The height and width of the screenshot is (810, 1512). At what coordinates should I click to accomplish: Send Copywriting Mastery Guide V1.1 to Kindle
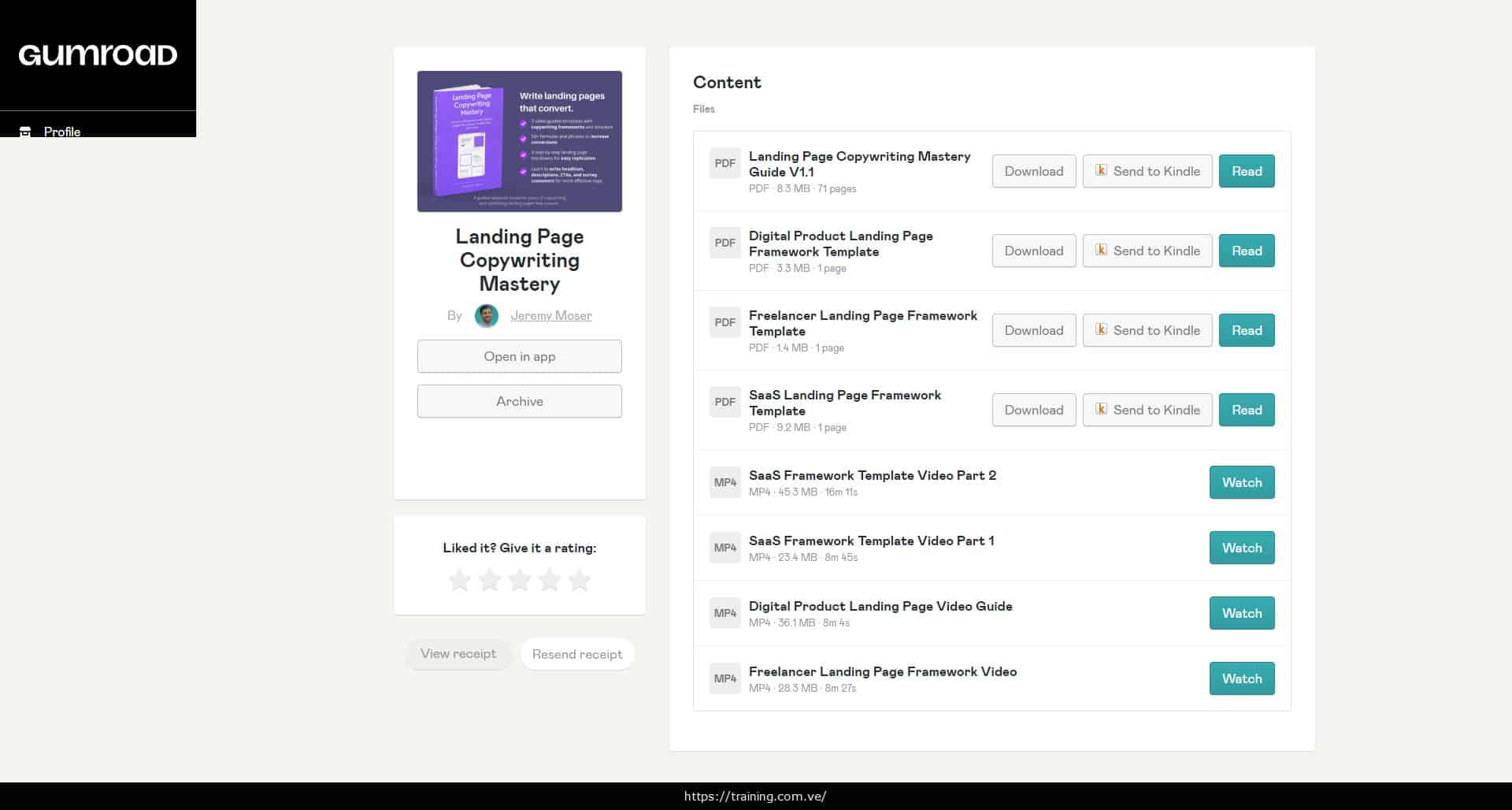1147,171
